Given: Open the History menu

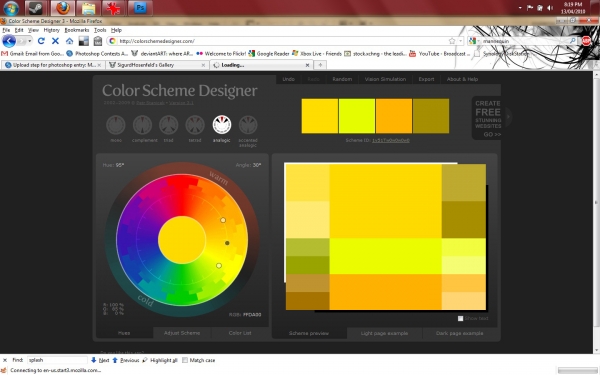Looking at the screenshot, I should [52, 30].
